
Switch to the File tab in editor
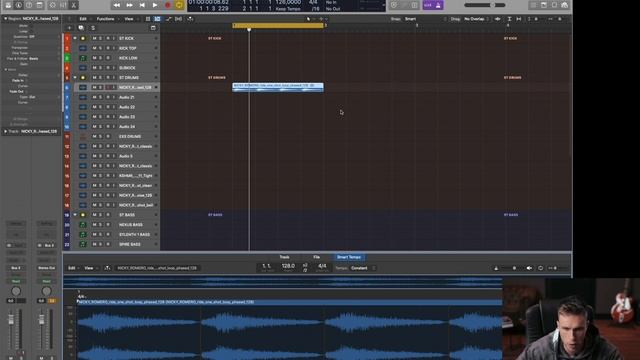click(316, 257)
